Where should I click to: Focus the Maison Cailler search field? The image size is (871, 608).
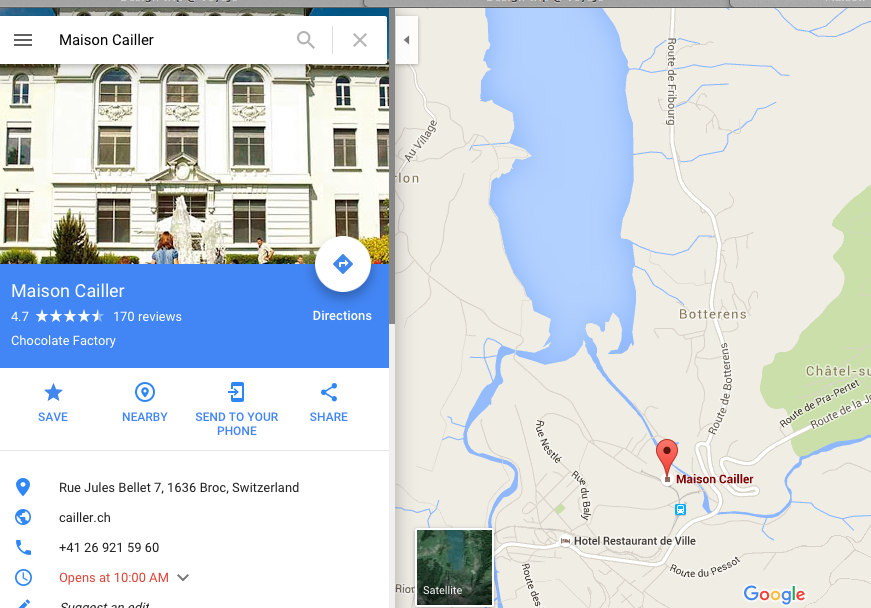click(172, 40)
